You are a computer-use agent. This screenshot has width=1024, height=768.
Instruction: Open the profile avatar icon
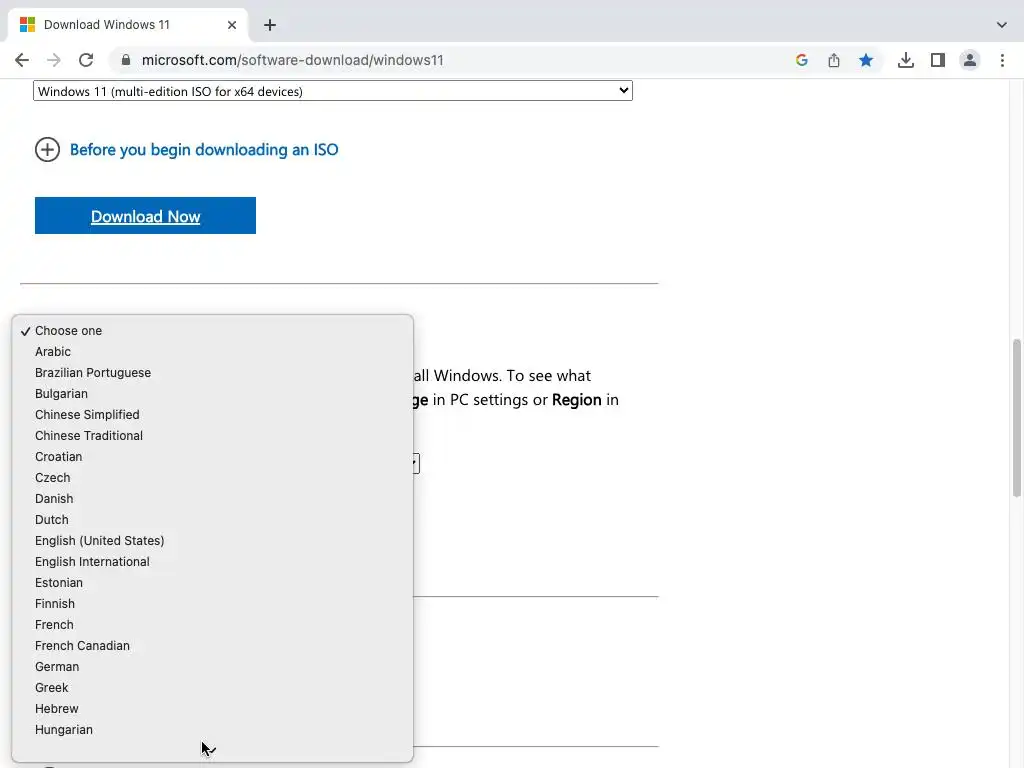point(970,60)
